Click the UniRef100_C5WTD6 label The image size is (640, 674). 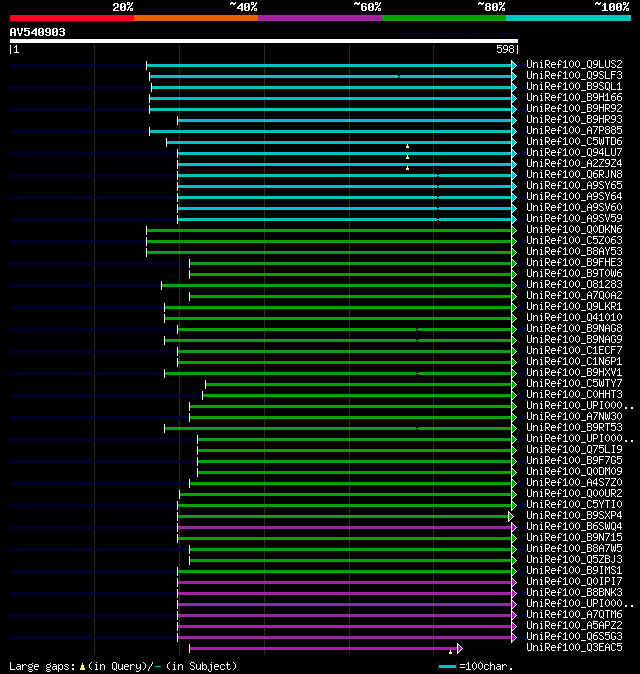coord(574,141)
